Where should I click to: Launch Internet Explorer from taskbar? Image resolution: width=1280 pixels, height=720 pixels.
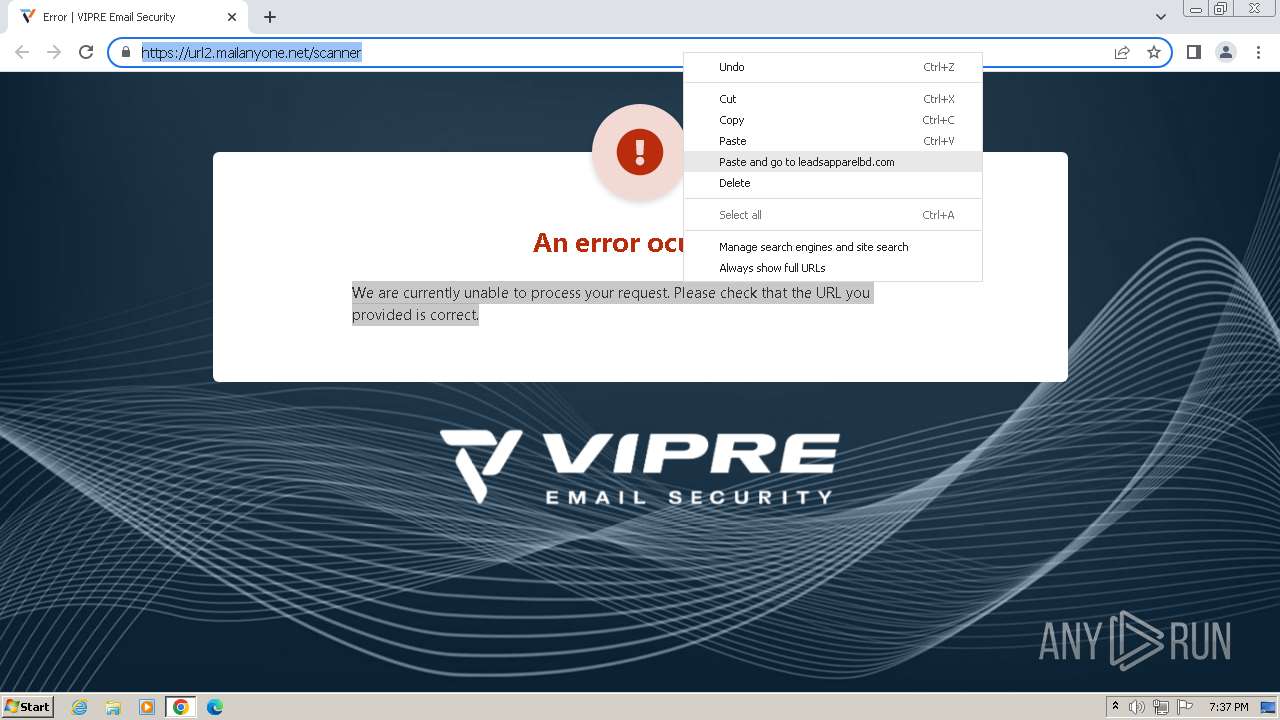coord(79,707)
